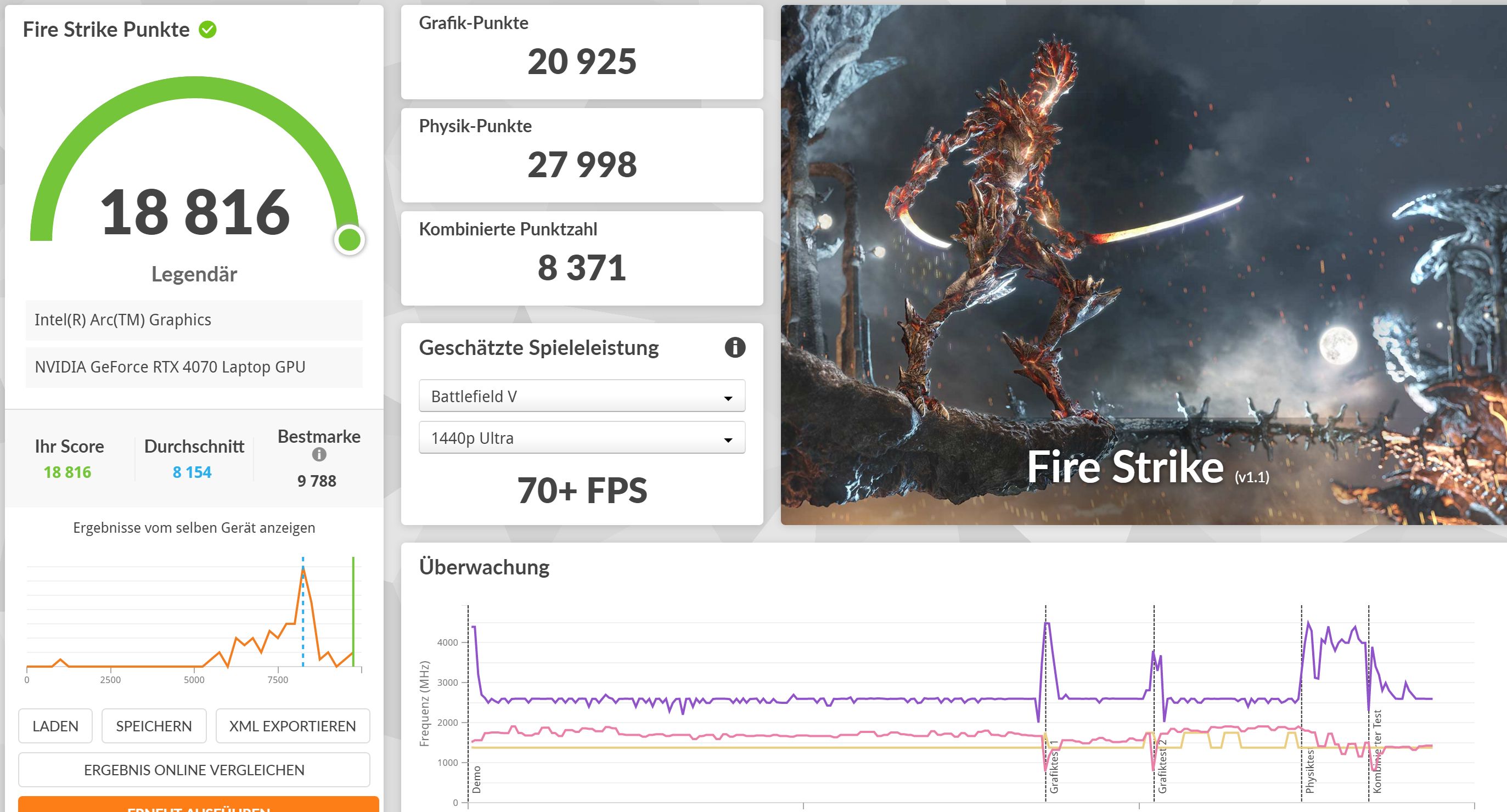Click the Demo marker in monitoring chart
Viewport: 1507px width, 812px height.
(x=476, y=779)
